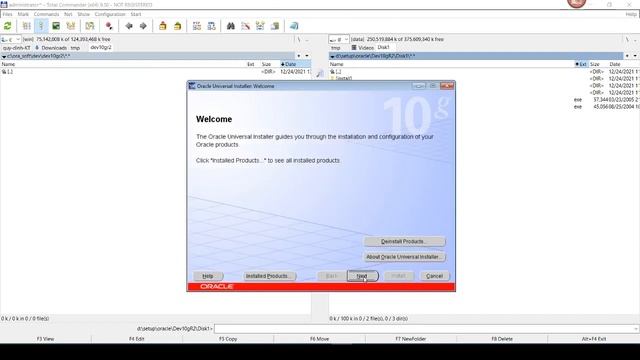Open right panel directory hotlist star

tap(627, 56)
